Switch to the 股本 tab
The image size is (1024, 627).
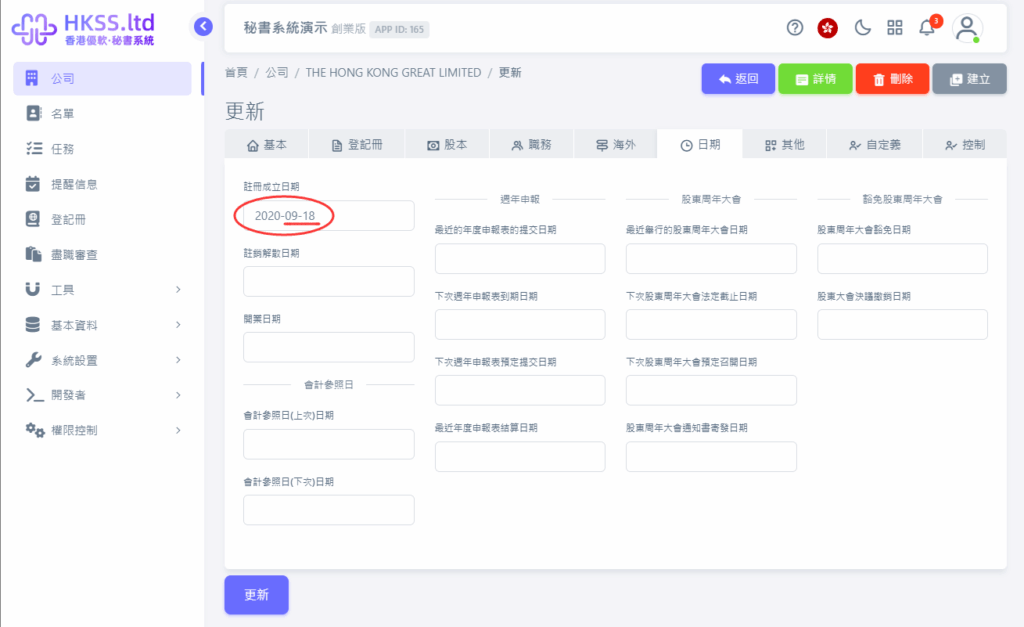tap(446, 145)
